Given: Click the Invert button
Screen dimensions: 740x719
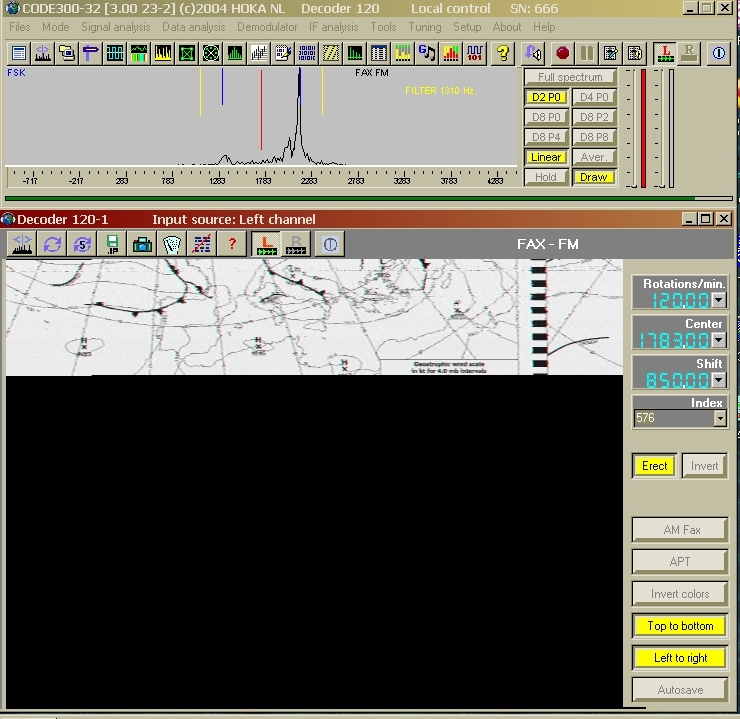Looking at the screenshot, I should click(705, 466).
